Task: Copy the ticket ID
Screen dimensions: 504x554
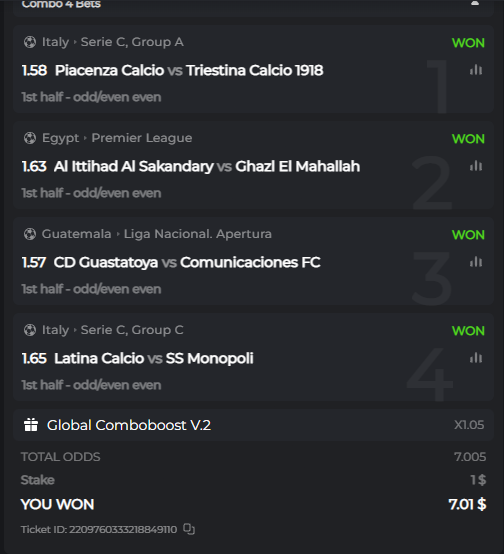Action: [x=189, y=529]
